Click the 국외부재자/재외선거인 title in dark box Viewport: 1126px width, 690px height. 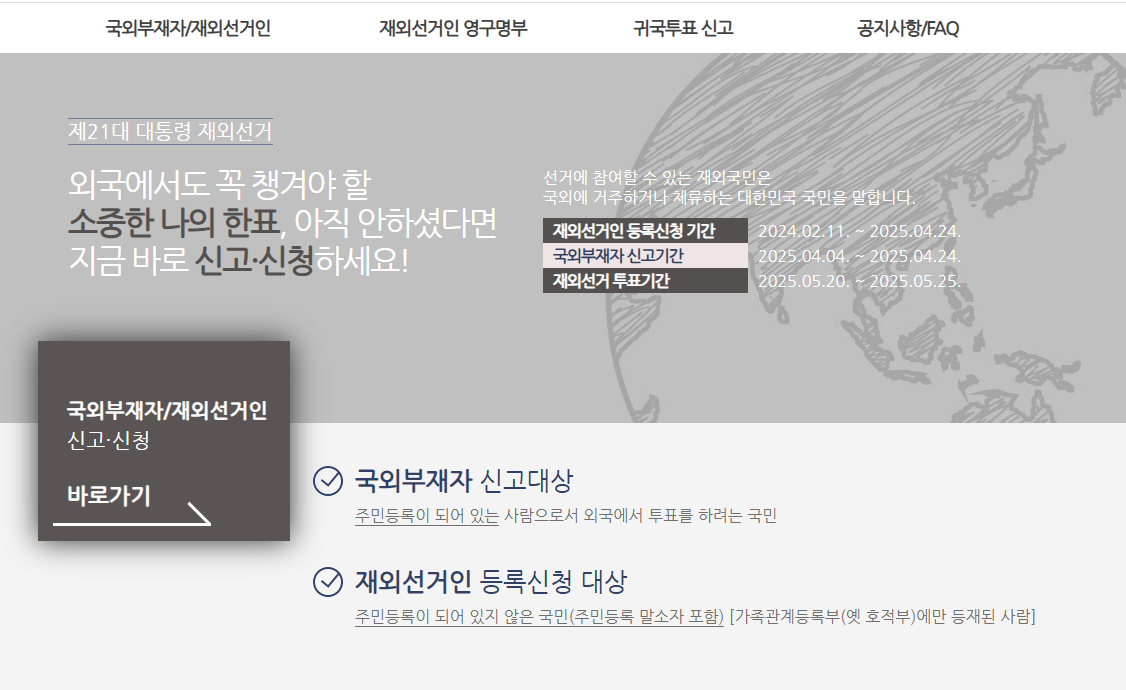[x=167, y=411]
